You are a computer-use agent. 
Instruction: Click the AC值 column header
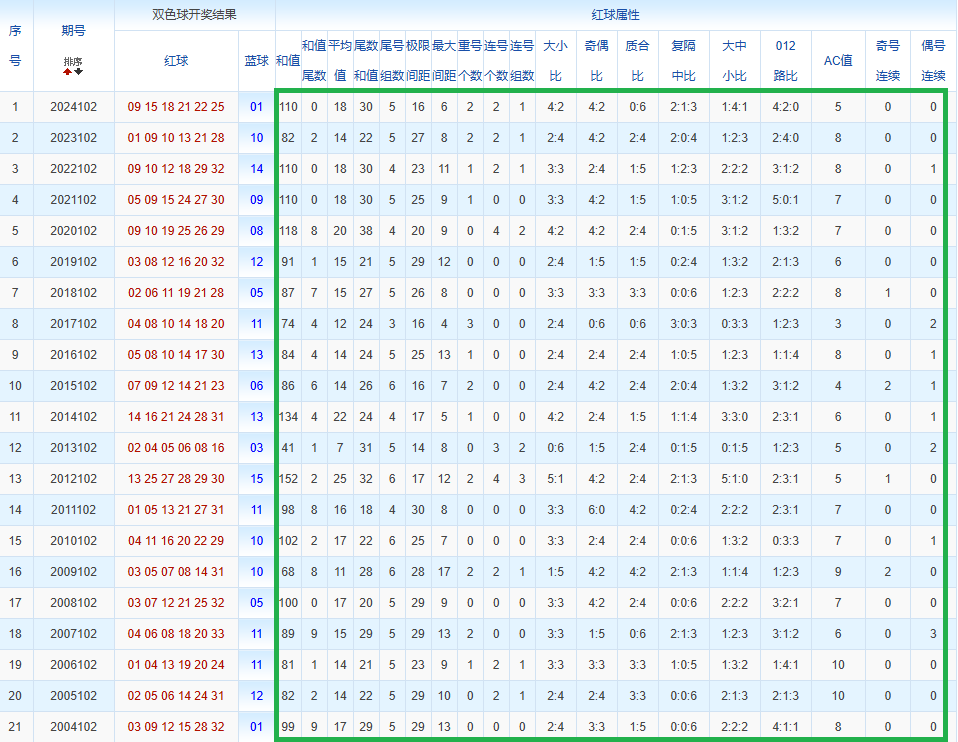coord(838,61)
